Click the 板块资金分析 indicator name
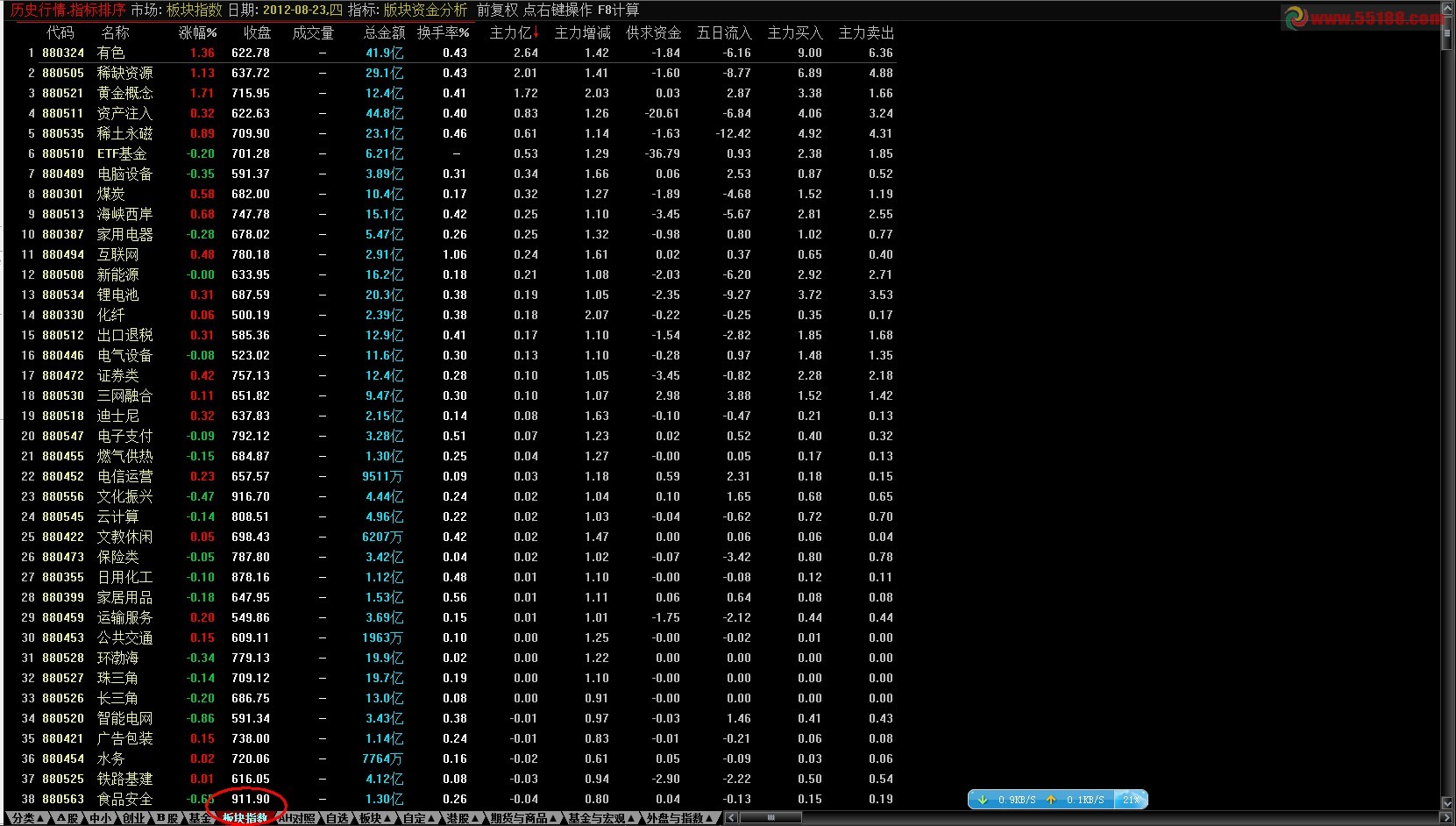 click(x=425, y=10)
